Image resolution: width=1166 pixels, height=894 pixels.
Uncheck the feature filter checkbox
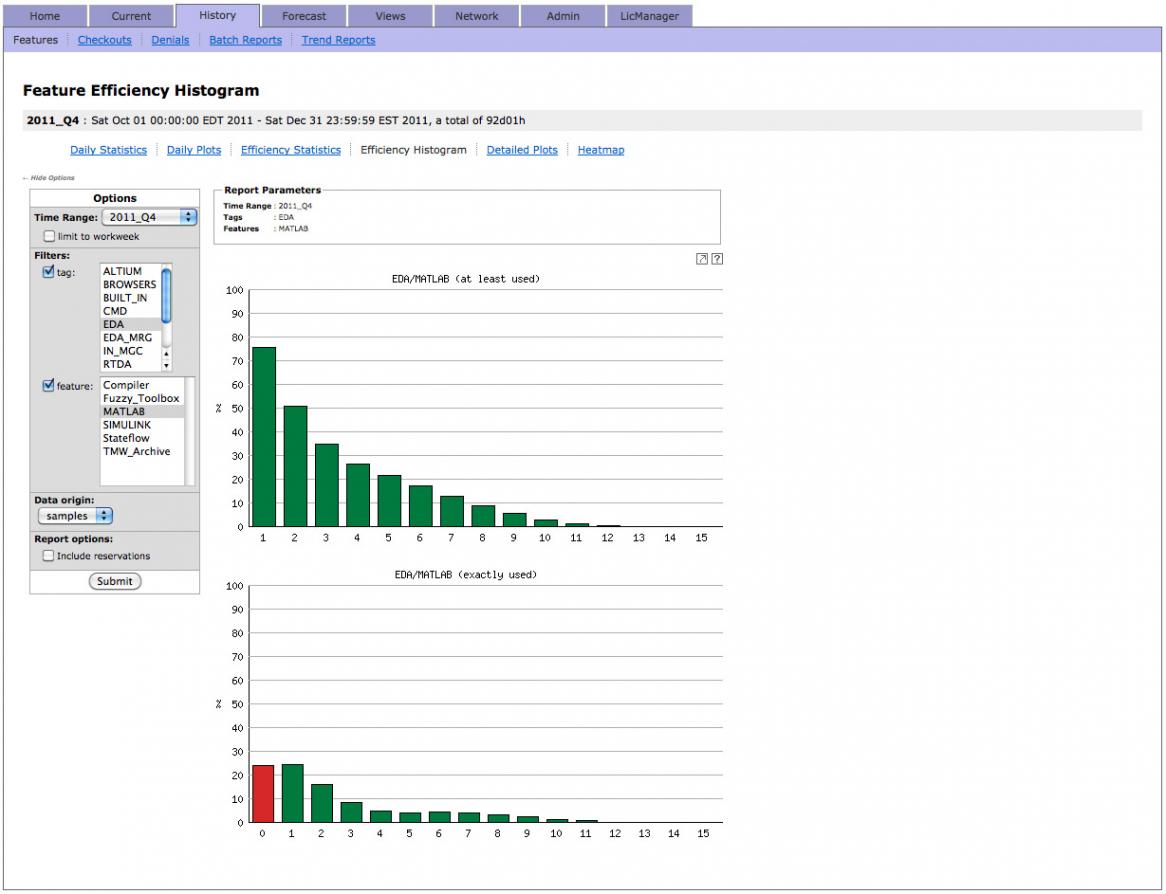coord(48,385)
